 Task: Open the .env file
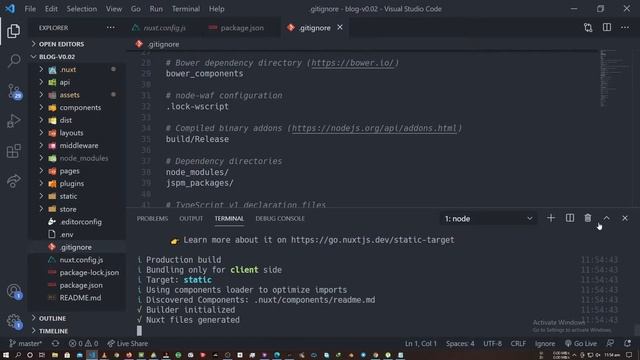tap(66, 234)
